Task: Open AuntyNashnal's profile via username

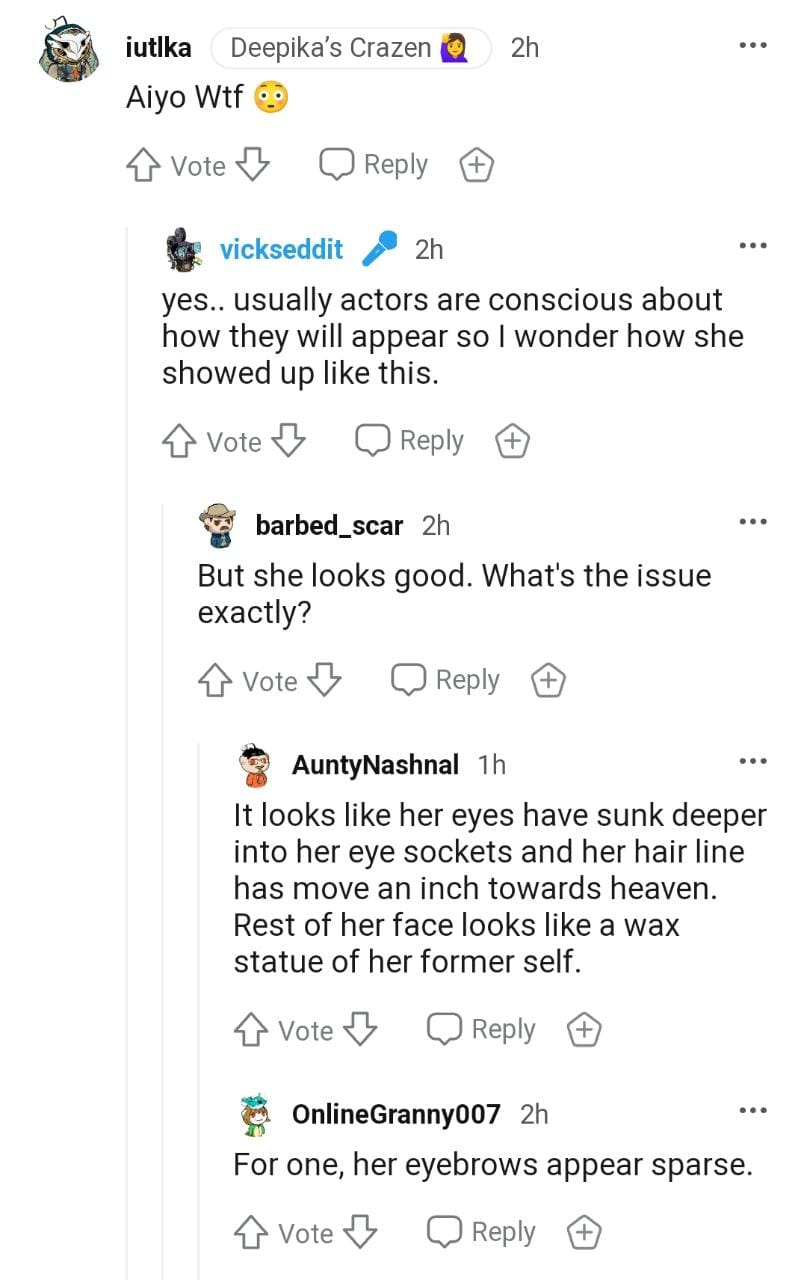Action: [375, 765]
